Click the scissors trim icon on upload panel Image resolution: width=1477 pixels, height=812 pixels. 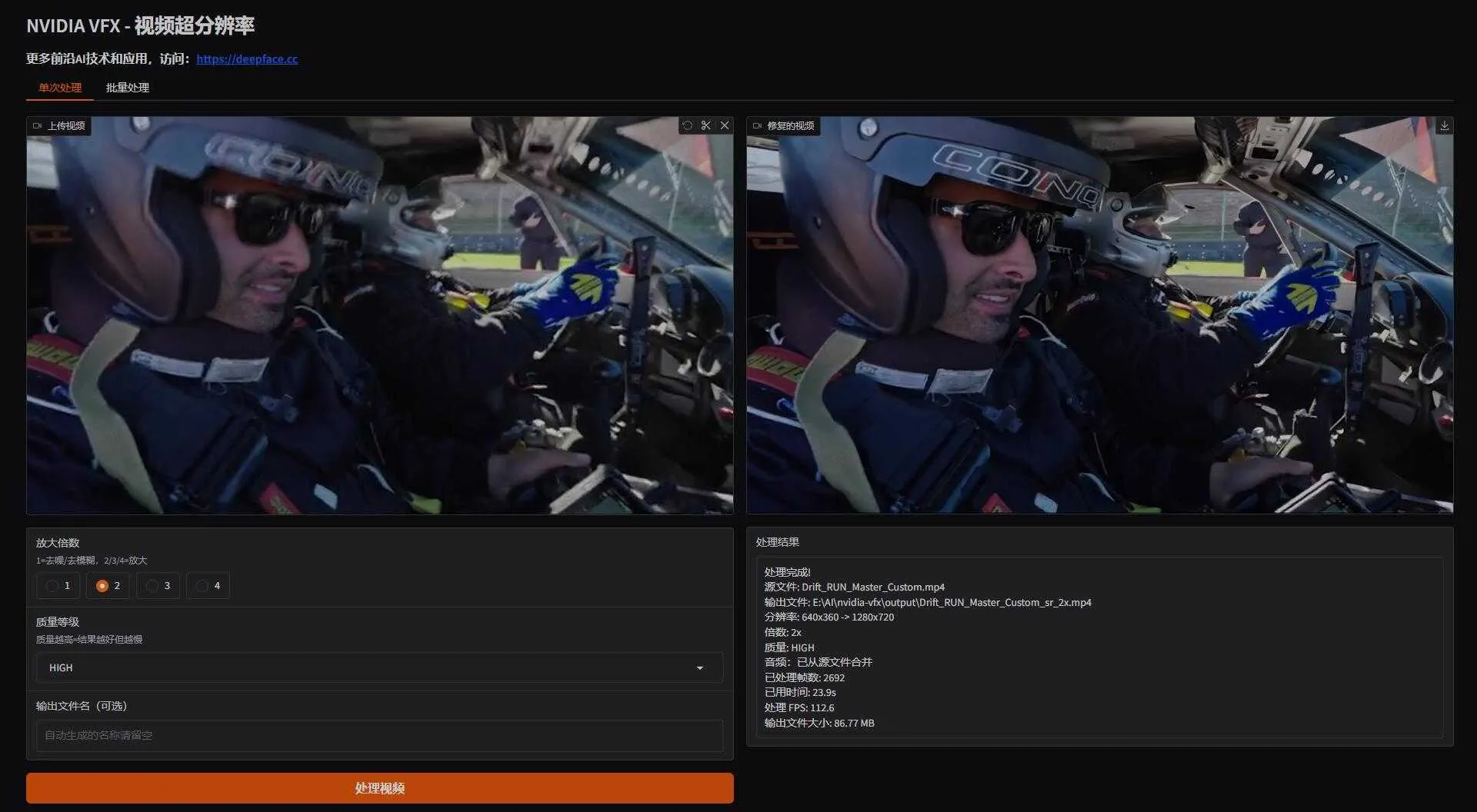(x=705, y=125)
